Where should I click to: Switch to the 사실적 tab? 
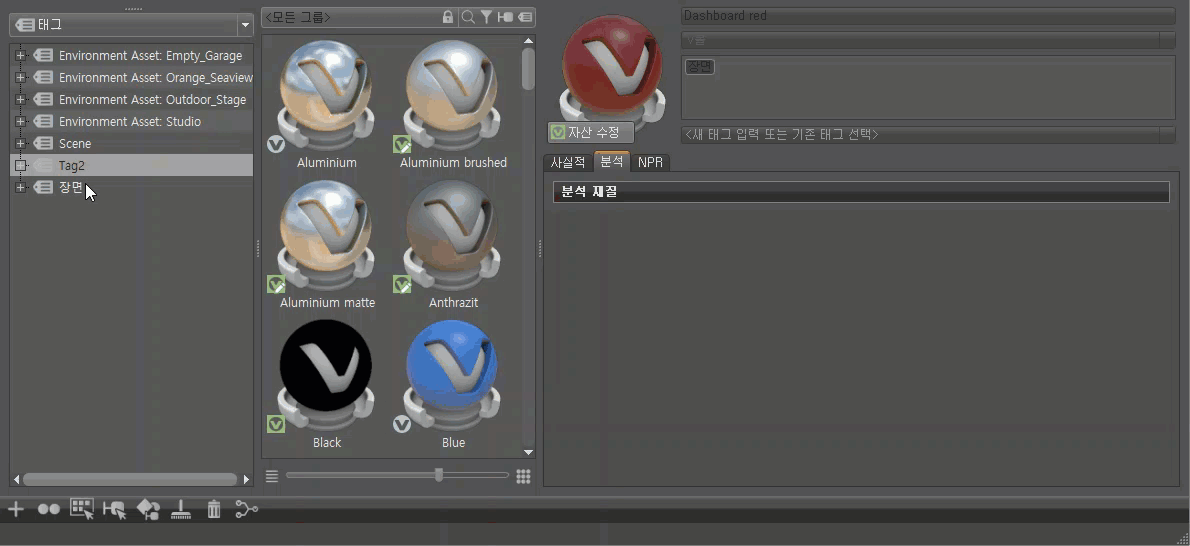tap(568, 163)
